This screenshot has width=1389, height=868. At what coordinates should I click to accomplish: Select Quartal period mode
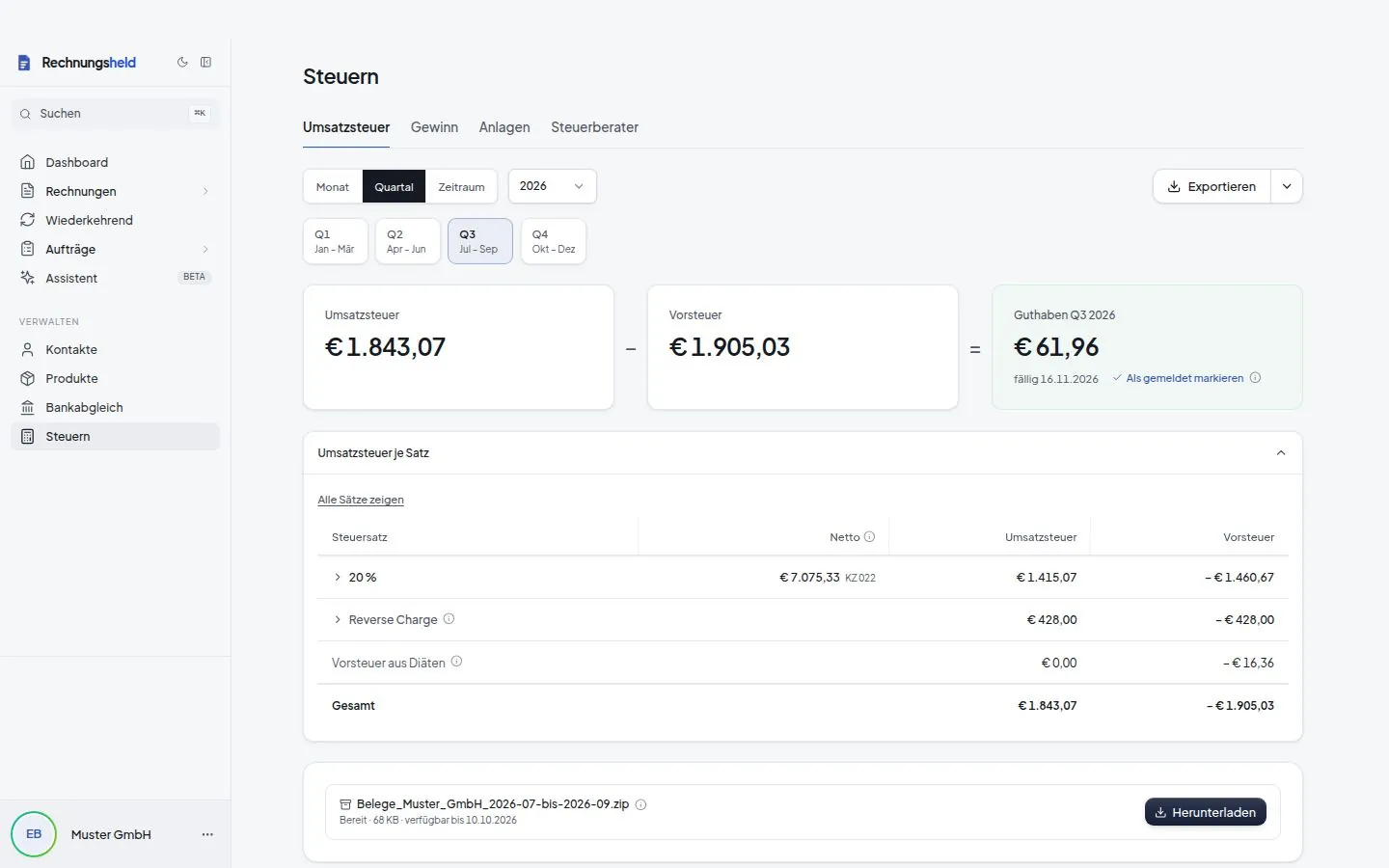[394, 186]
